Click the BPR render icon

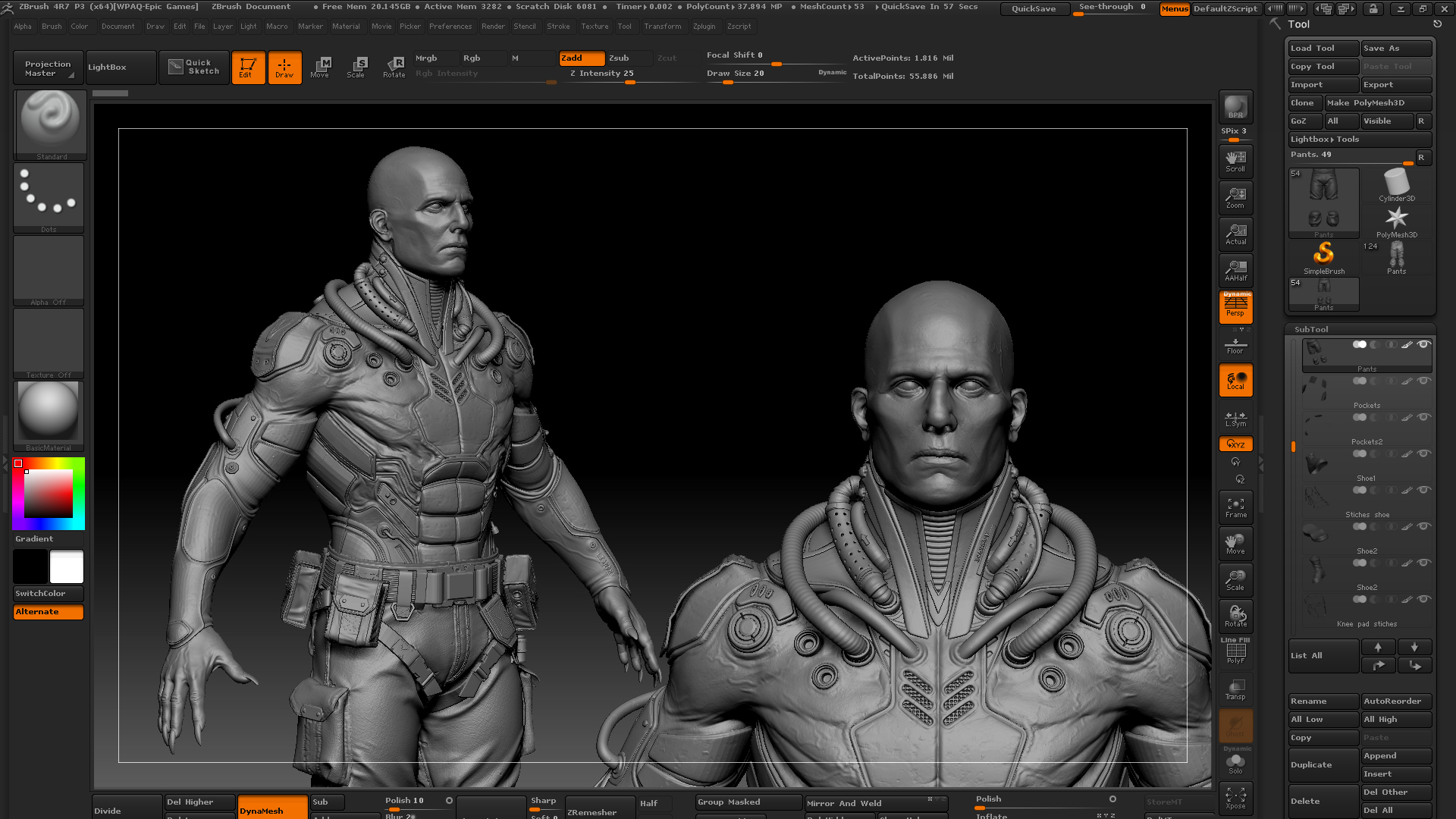[x=1235, y=107]
